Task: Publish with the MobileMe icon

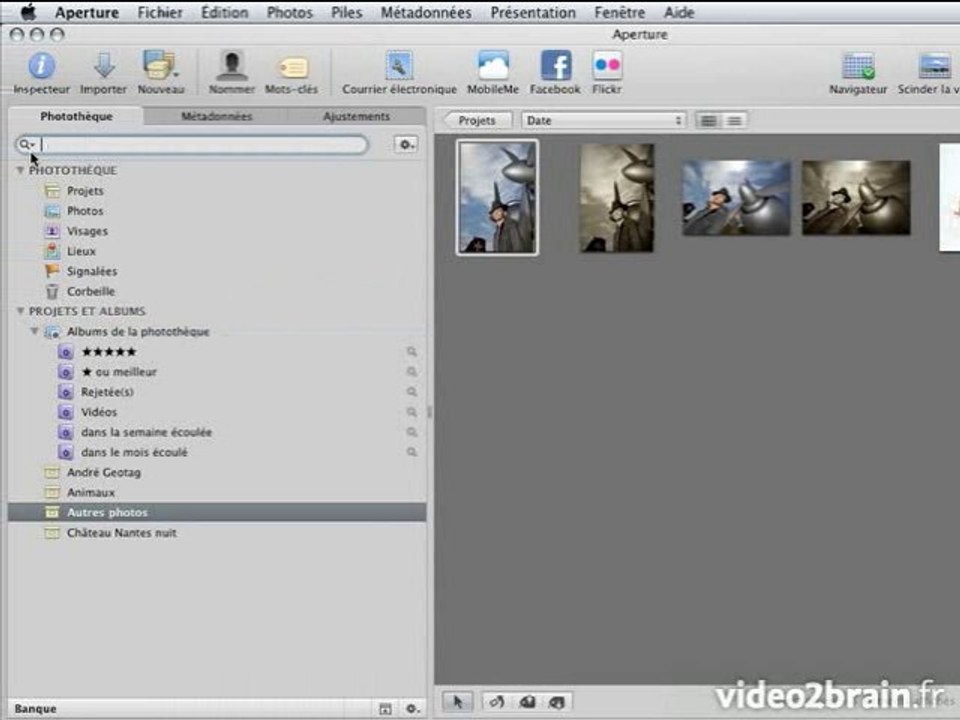Action: tap(493, 66)
